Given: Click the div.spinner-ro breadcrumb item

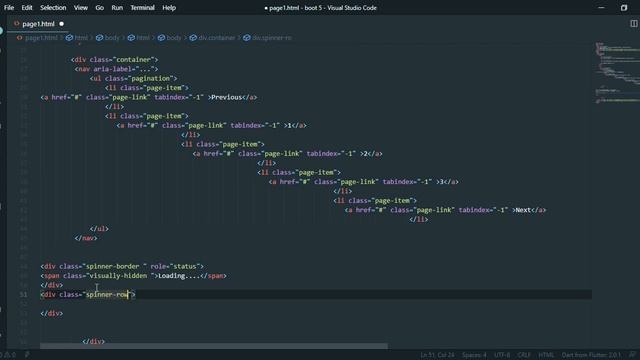Looking at the screenshot, I should (x=272, y=38).
